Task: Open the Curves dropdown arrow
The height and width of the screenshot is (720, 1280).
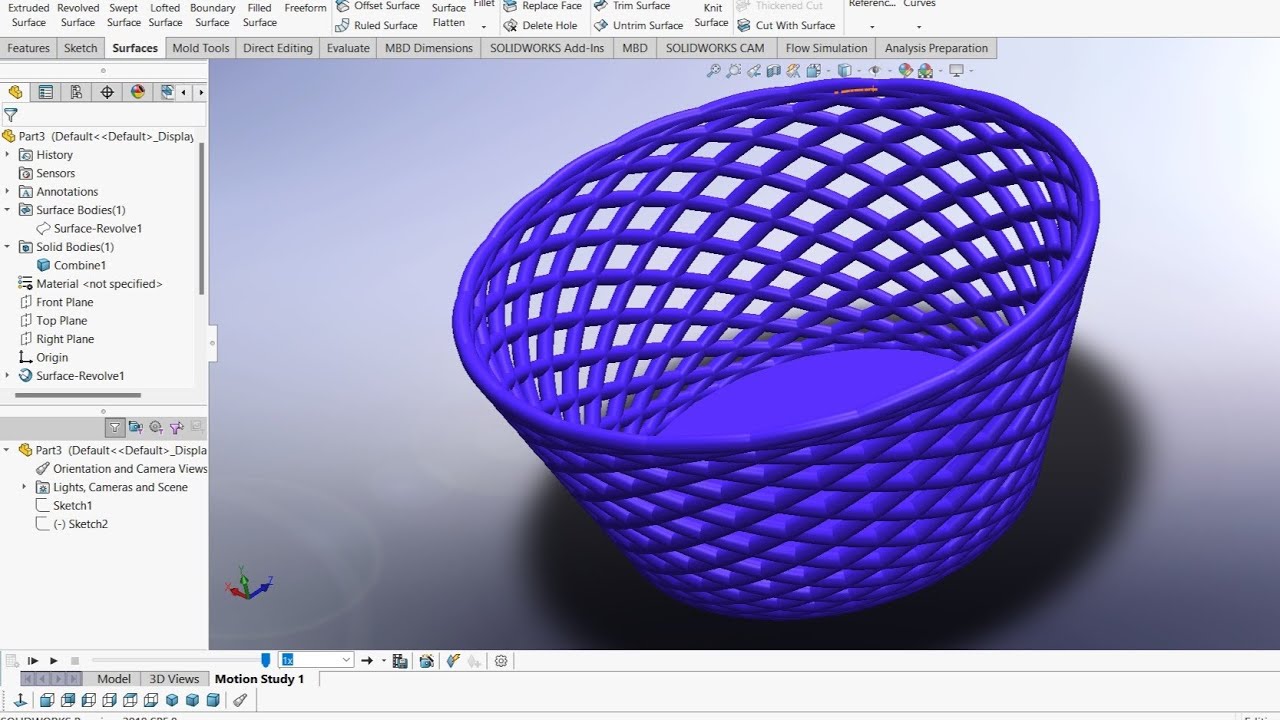Action: 919,27
